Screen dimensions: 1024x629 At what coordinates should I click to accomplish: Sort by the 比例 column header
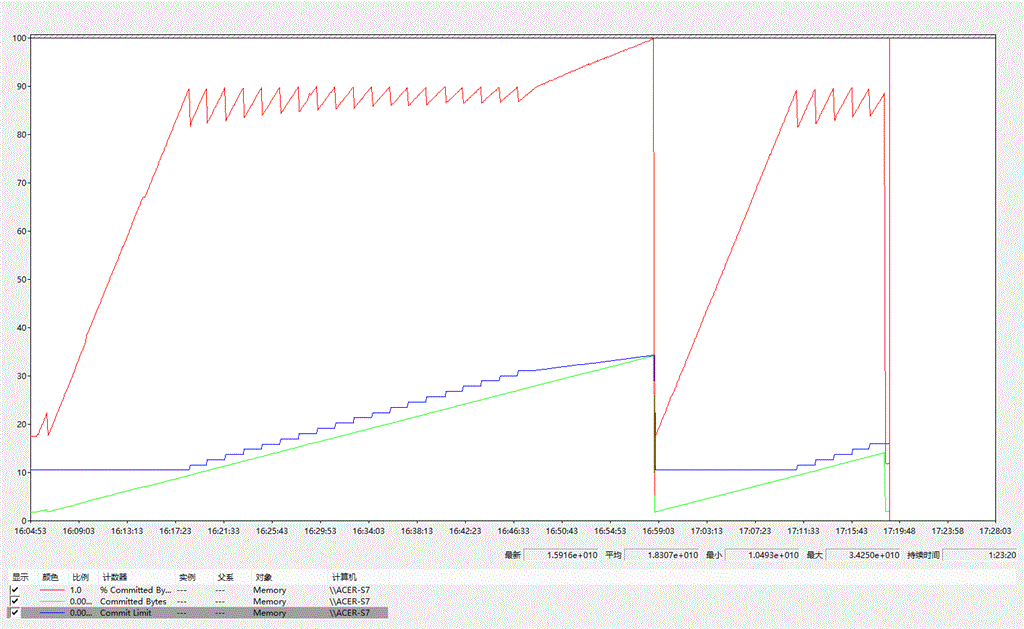(81, 577)
